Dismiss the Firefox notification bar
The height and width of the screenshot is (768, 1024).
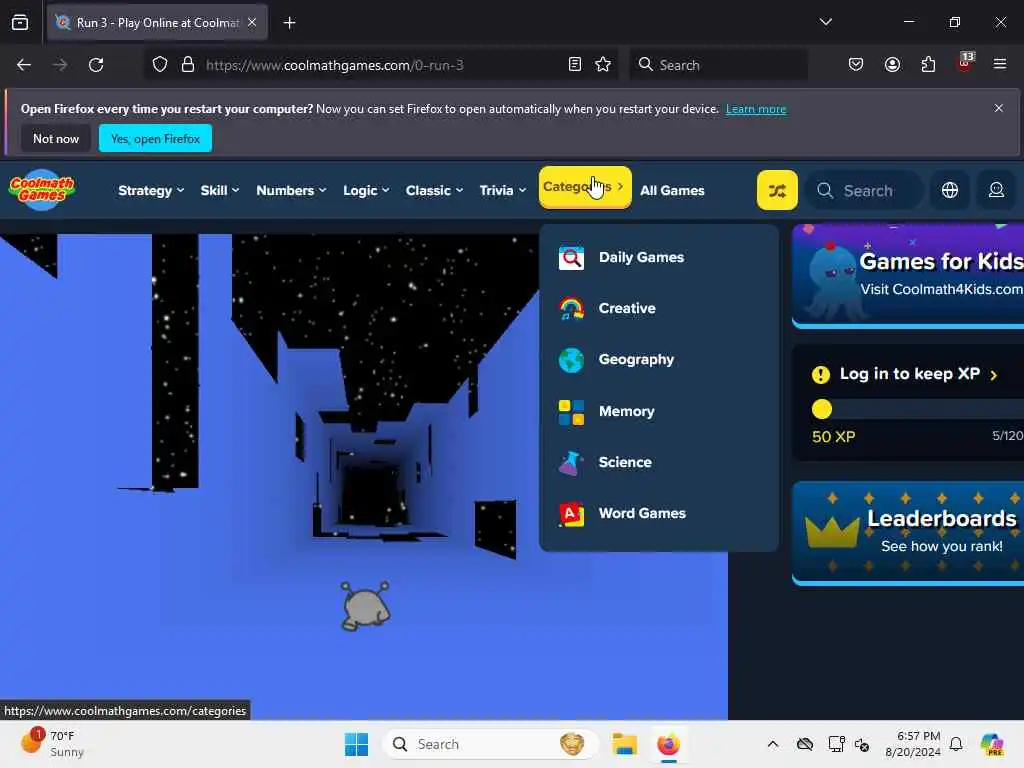pyautogui.click(x=998, y=108)
